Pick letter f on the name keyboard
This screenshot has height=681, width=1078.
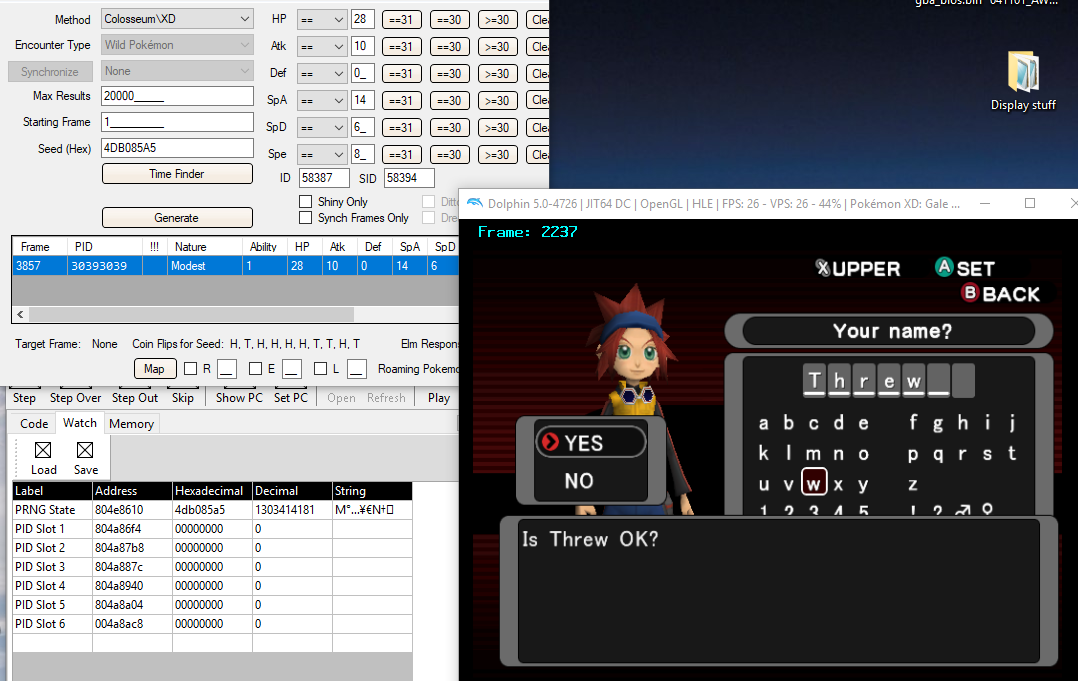[x=913, y=422]
